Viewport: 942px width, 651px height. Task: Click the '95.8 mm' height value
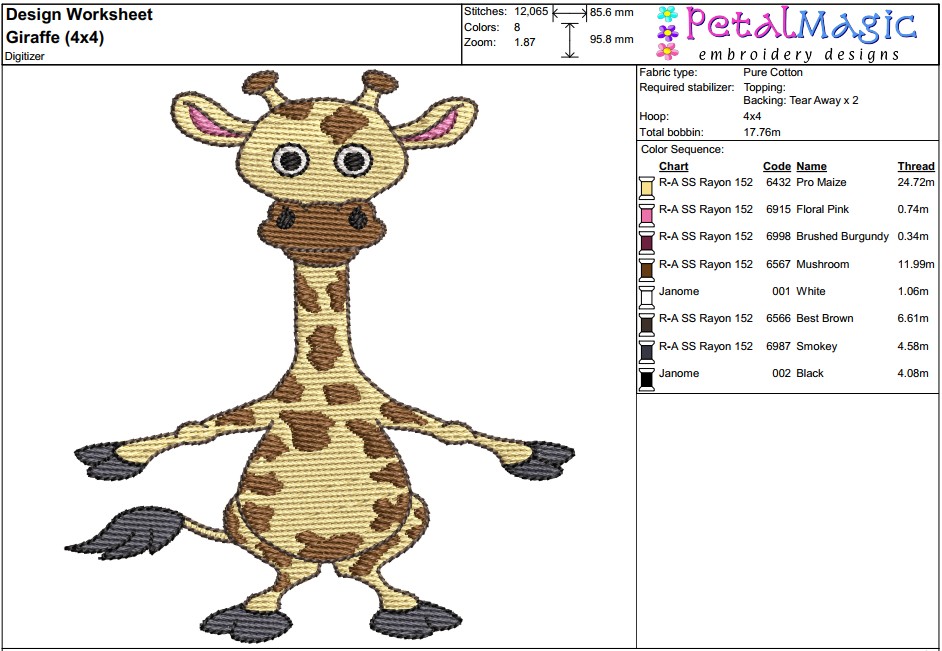click(612, 40)
